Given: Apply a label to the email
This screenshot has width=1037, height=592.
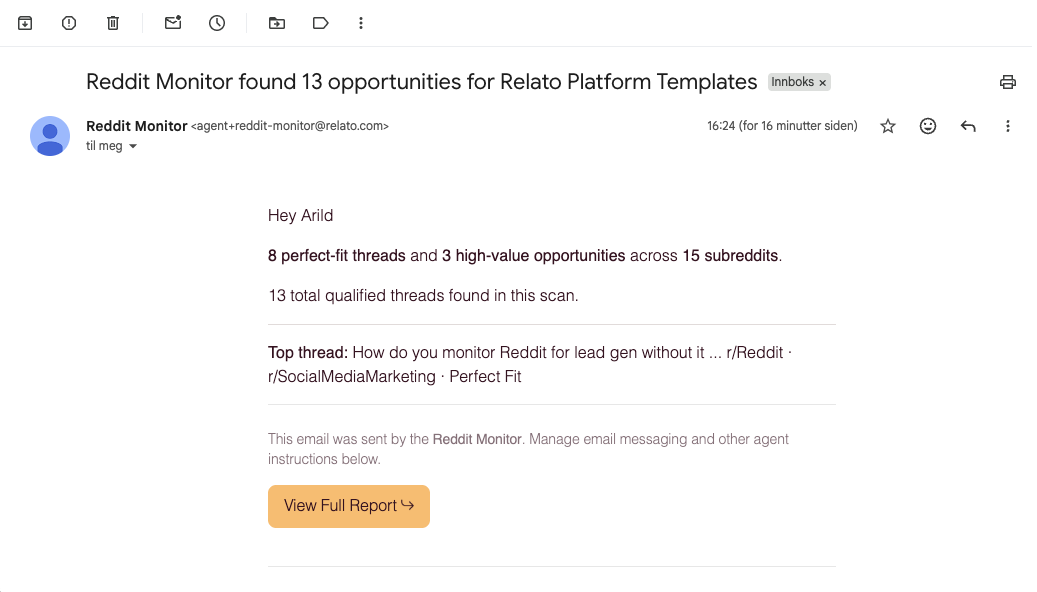Looking at the screenshot, I should click(x=320, y=22).
